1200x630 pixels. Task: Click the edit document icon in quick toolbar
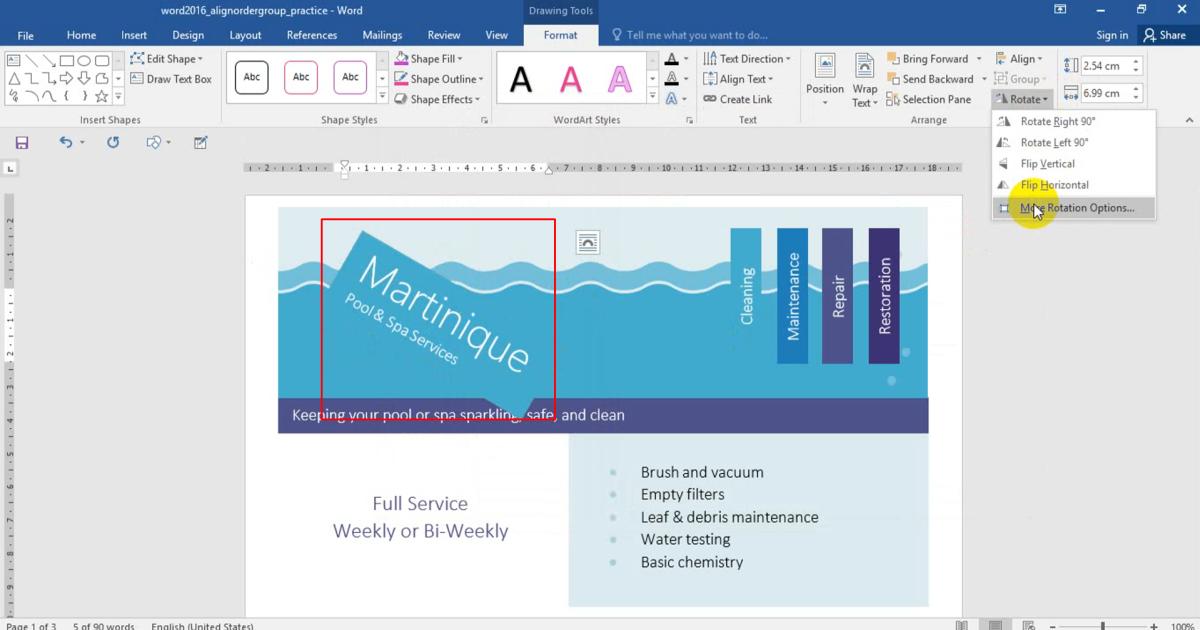201,143
